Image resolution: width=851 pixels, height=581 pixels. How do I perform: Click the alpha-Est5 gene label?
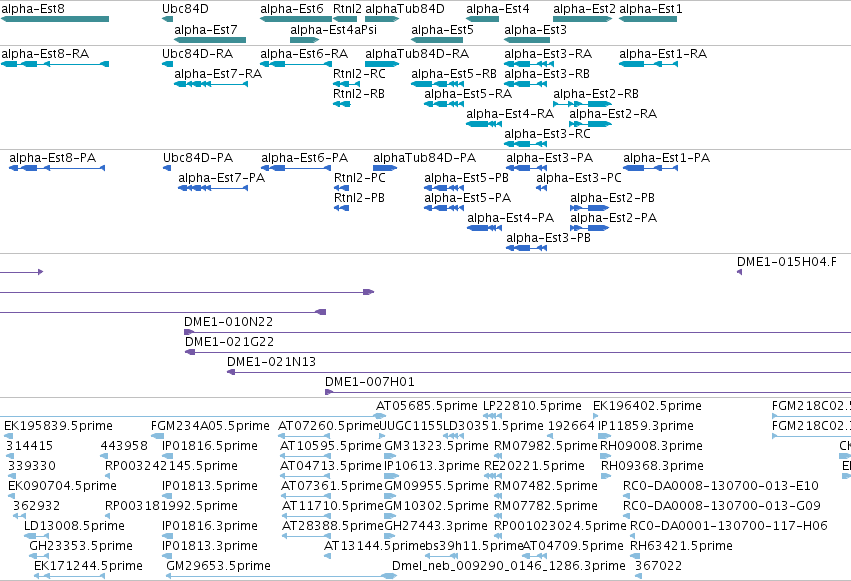click(442, 29)
